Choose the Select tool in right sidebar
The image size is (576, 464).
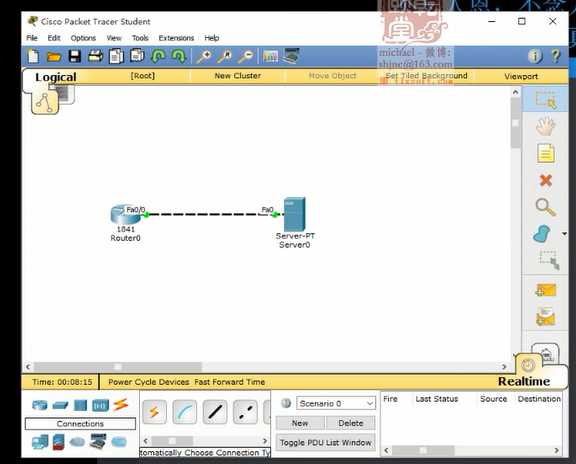coord(546,100)
